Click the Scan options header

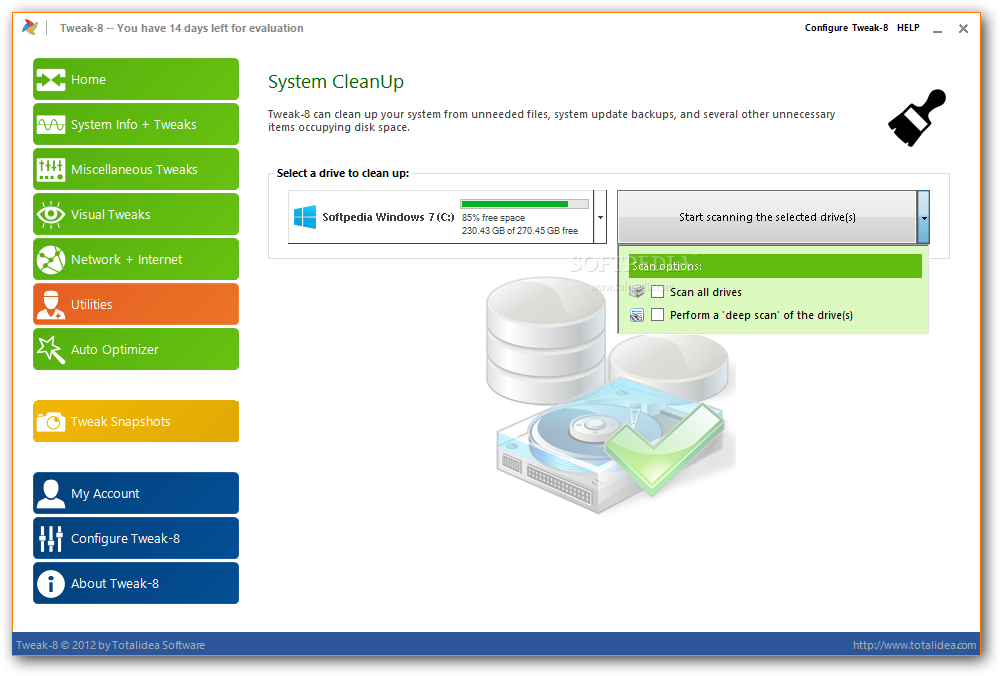(x=775, y=266)
